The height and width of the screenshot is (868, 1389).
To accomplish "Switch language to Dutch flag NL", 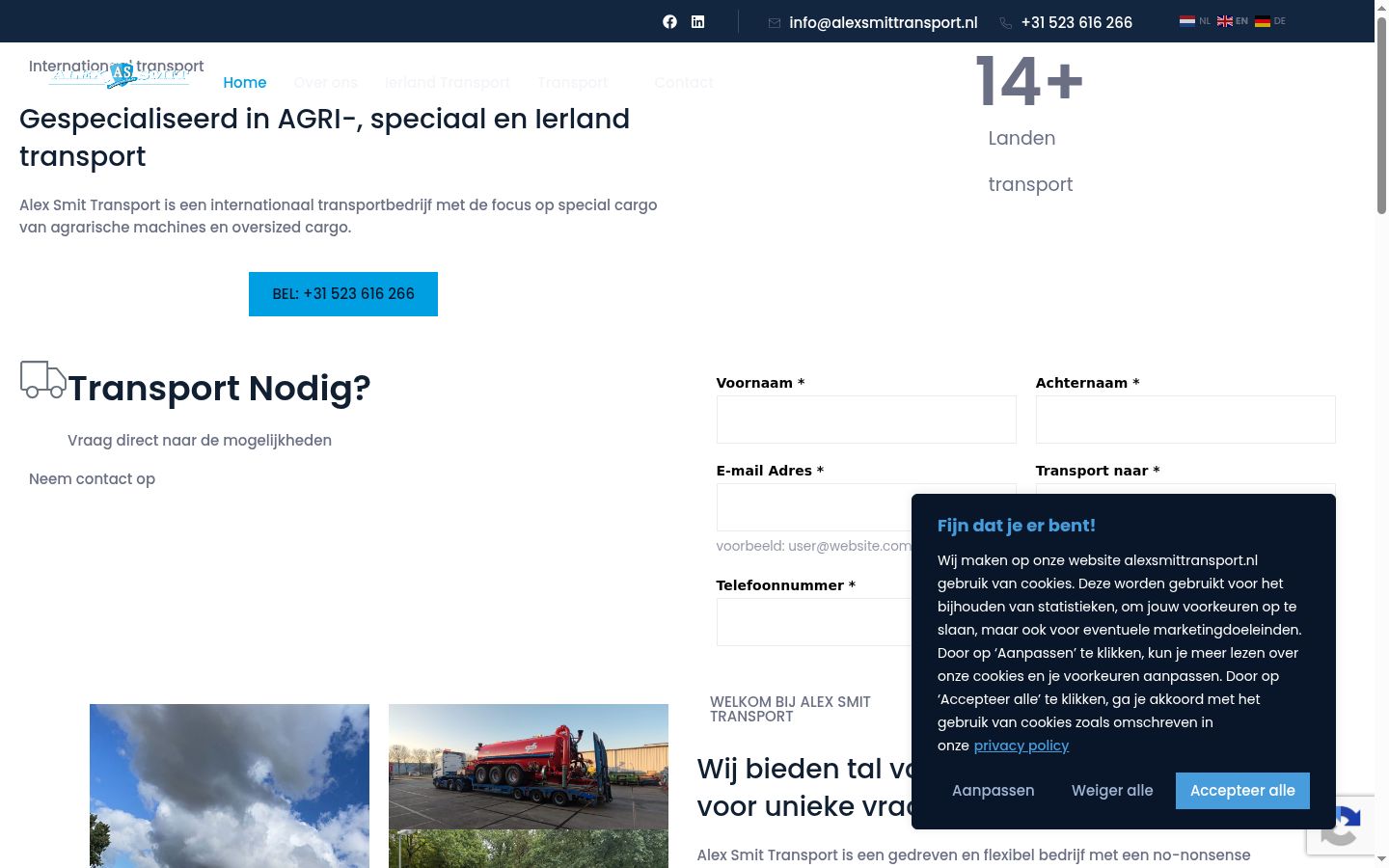I will [1194, 21].
